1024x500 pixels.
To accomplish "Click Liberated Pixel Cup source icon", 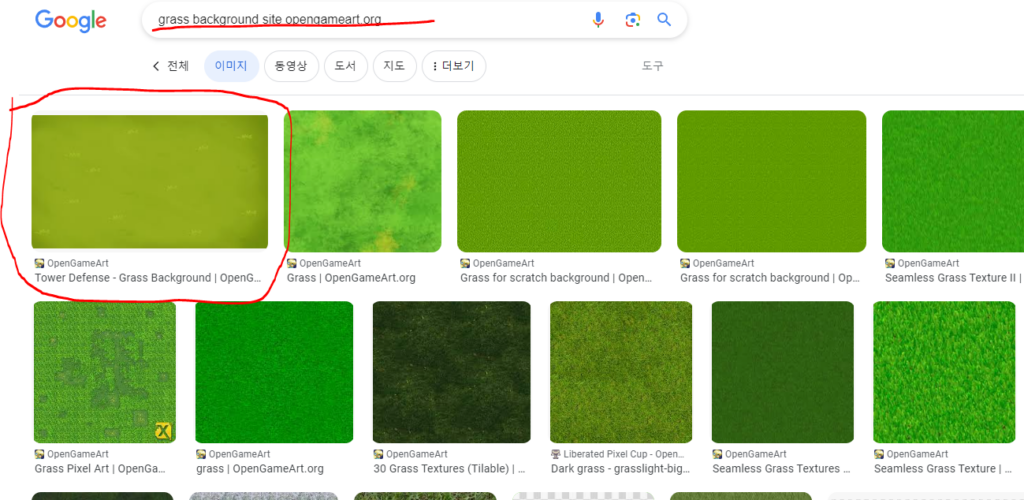I will 556,454.
